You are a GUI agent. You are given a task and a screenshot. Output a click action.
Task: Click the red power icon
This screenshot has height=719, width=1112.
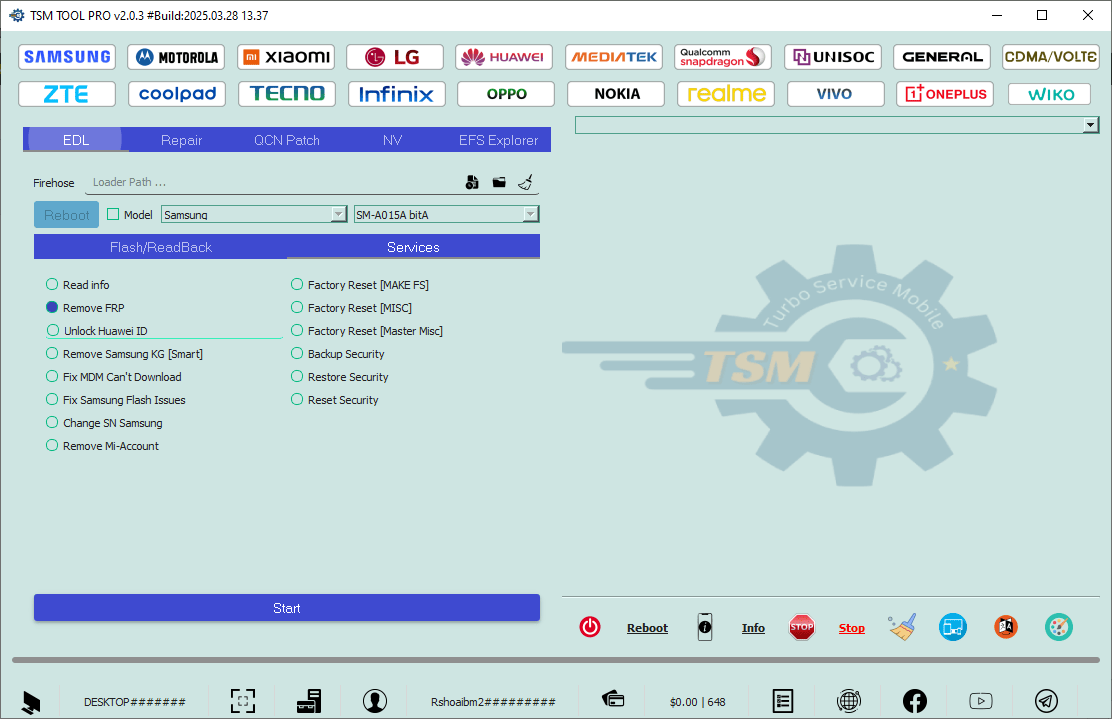[590, 627]
